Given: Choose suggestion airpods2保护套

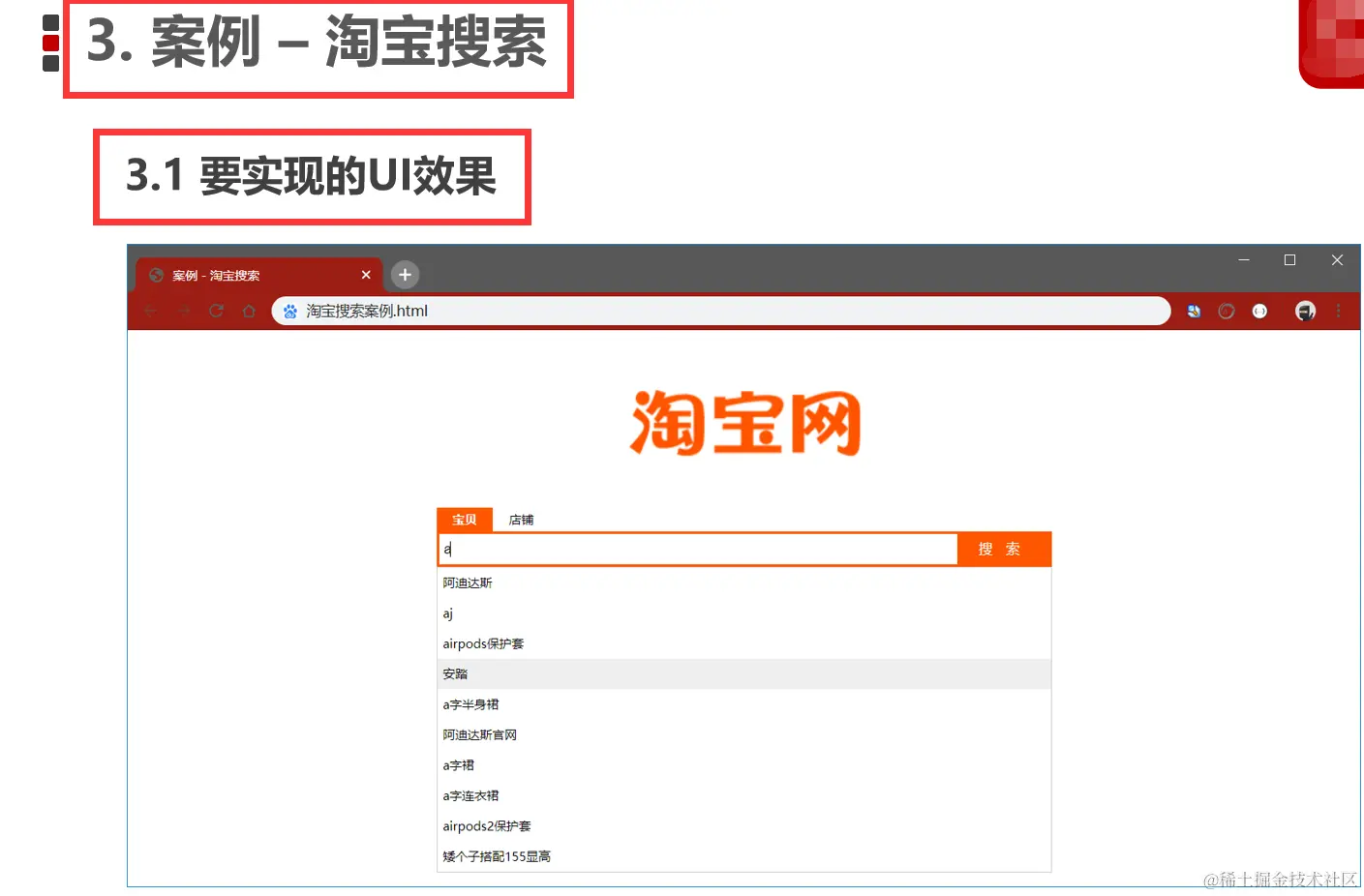Looking at the screenshot, I should [743, 826].
